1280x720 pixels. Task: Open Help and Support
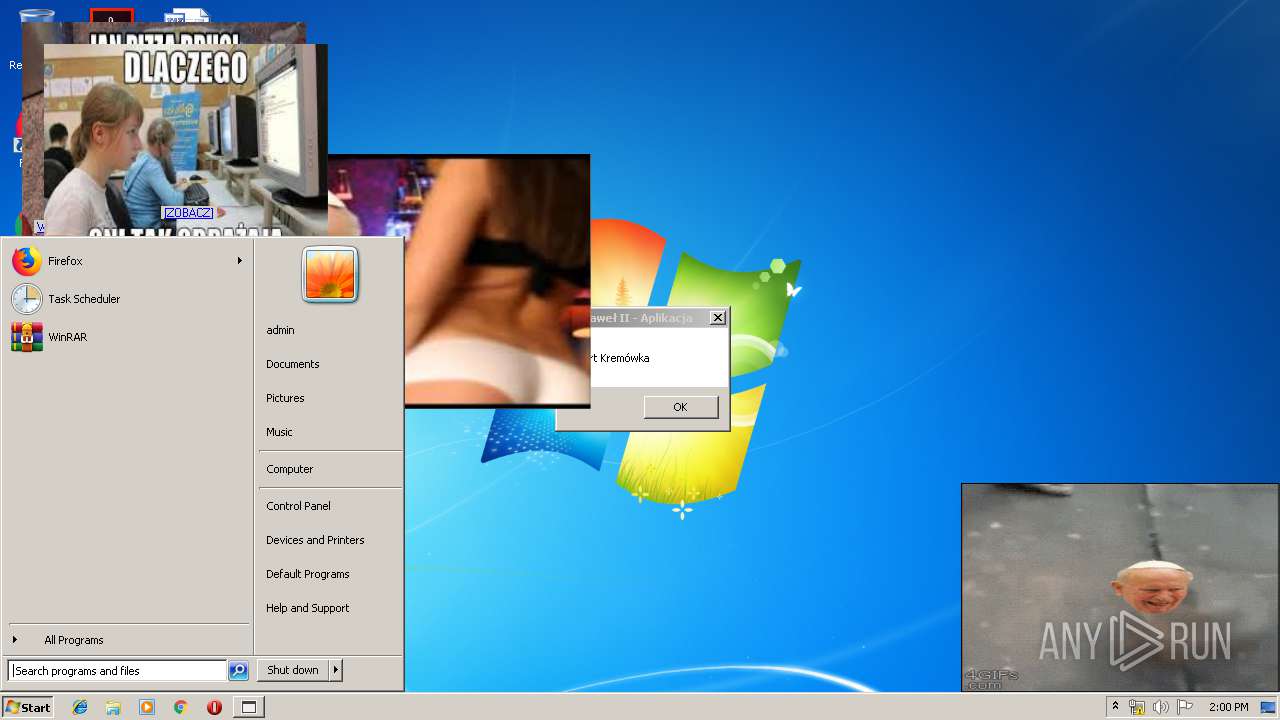(307, 608)
